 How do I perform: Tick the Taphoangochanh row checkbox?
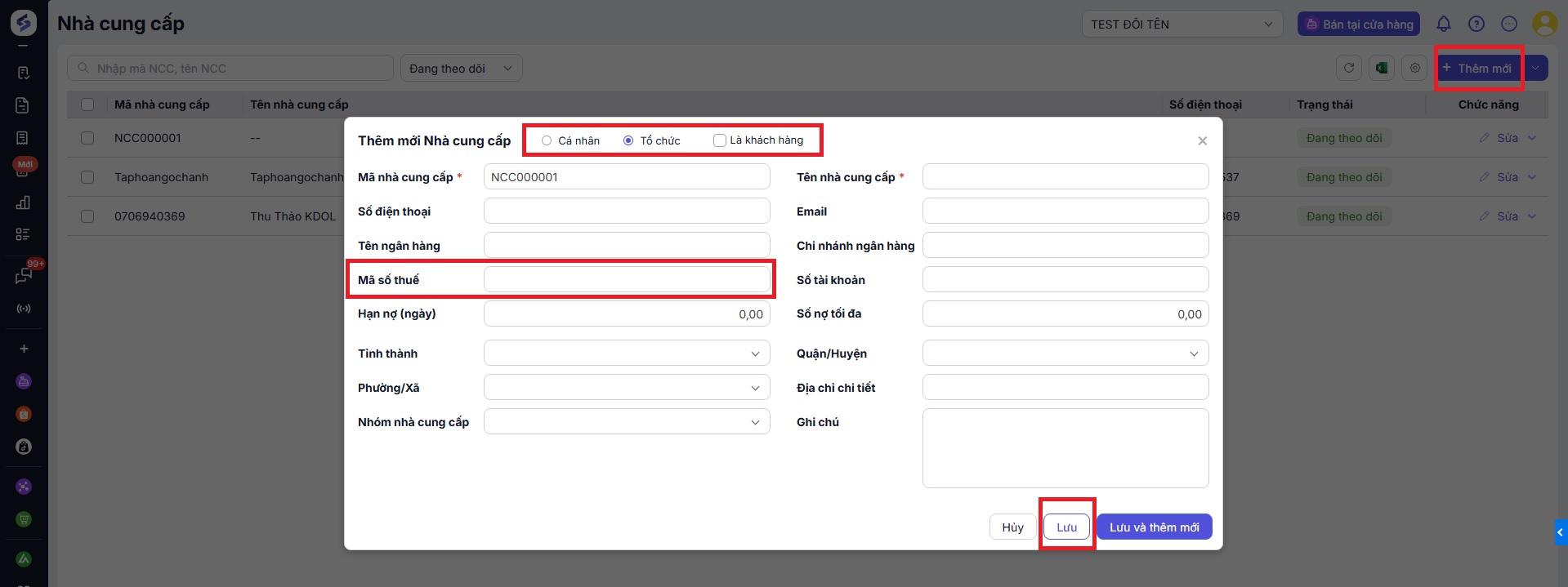coord(87,177)
